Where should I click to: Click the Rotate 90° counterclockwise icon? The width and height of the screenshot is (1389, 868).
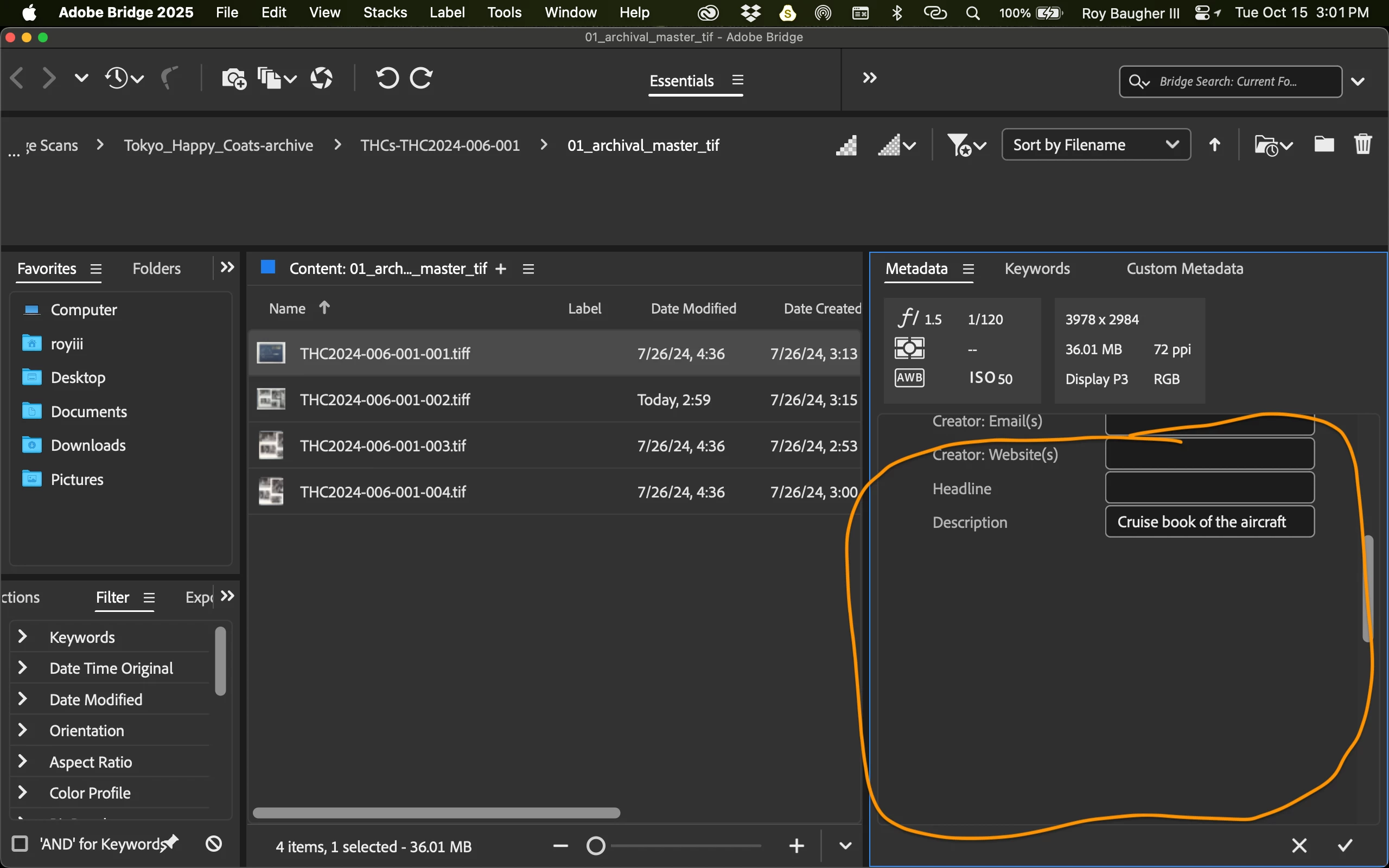[x=387, y=78]
